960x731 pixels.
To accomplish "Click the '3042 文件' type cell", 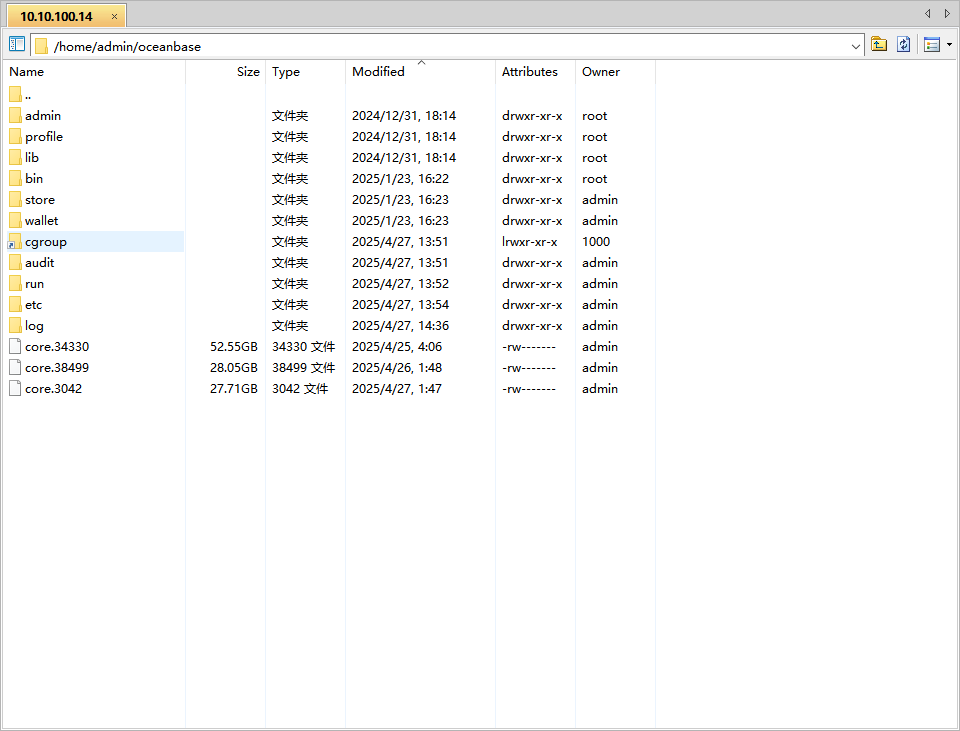I will click(300, 388).
